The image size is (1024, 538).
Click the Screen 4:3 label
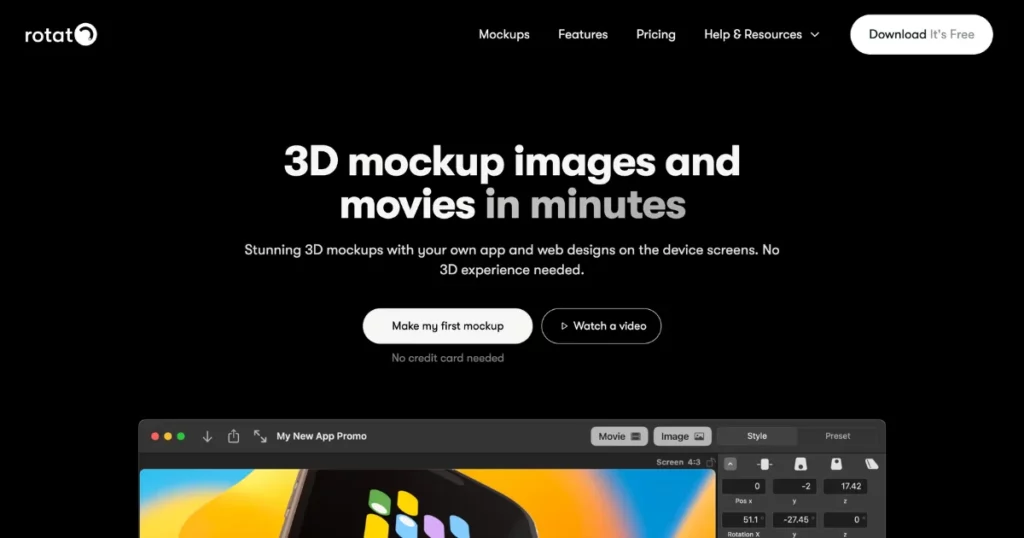(678, 462)
